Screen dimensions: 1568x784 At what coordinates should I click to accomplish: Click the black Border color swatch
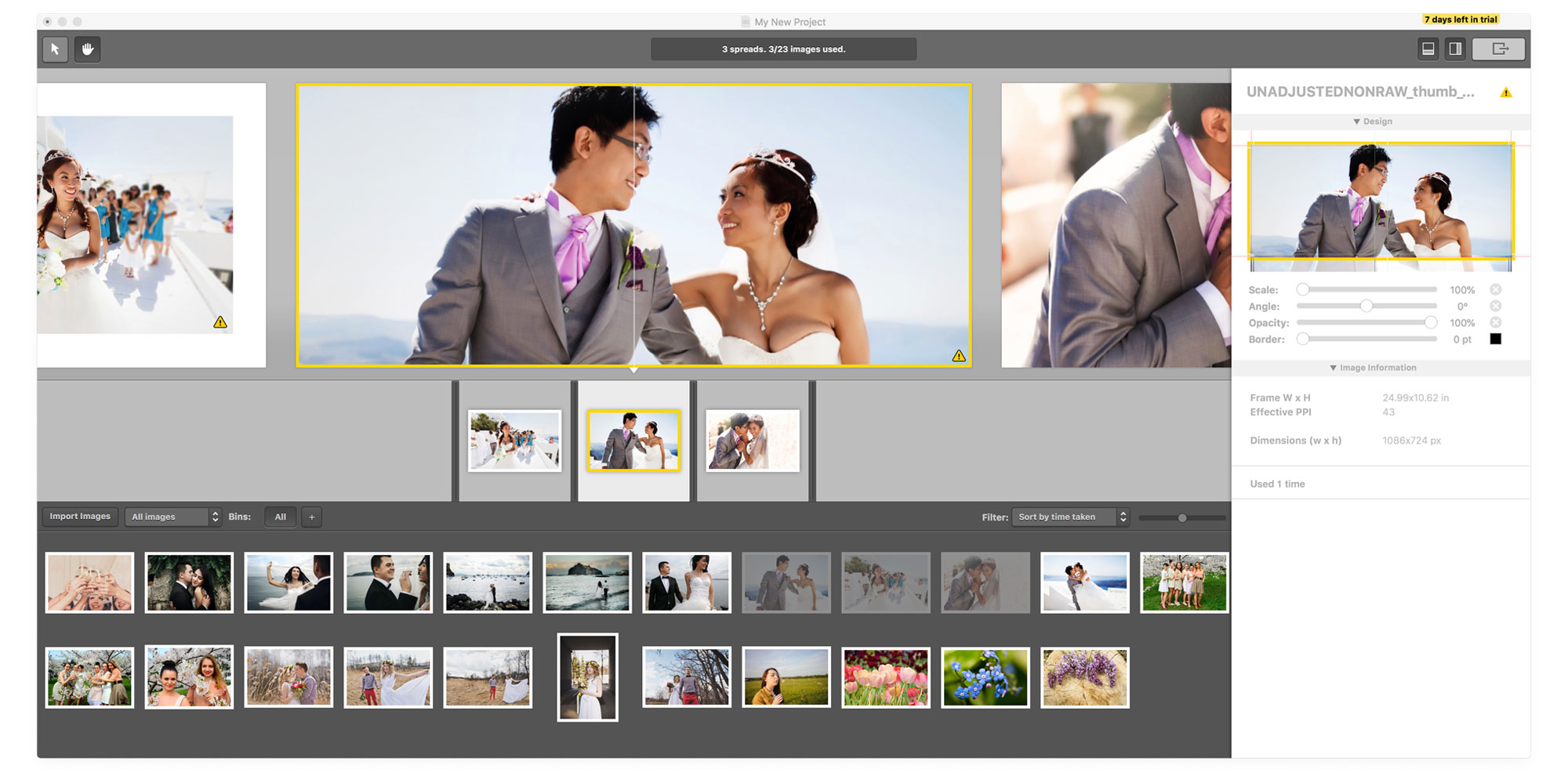point(1496,339)
